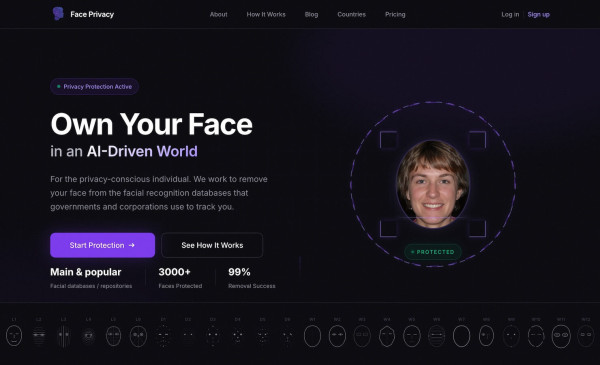Click the Start Protection button

tap(103, 245)
